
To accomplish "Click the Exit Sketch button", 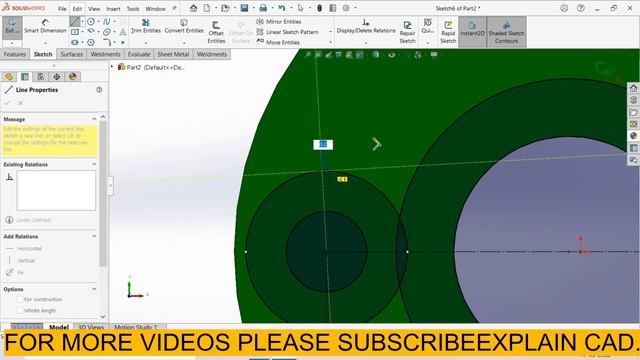I will click(x=12, y=27).
